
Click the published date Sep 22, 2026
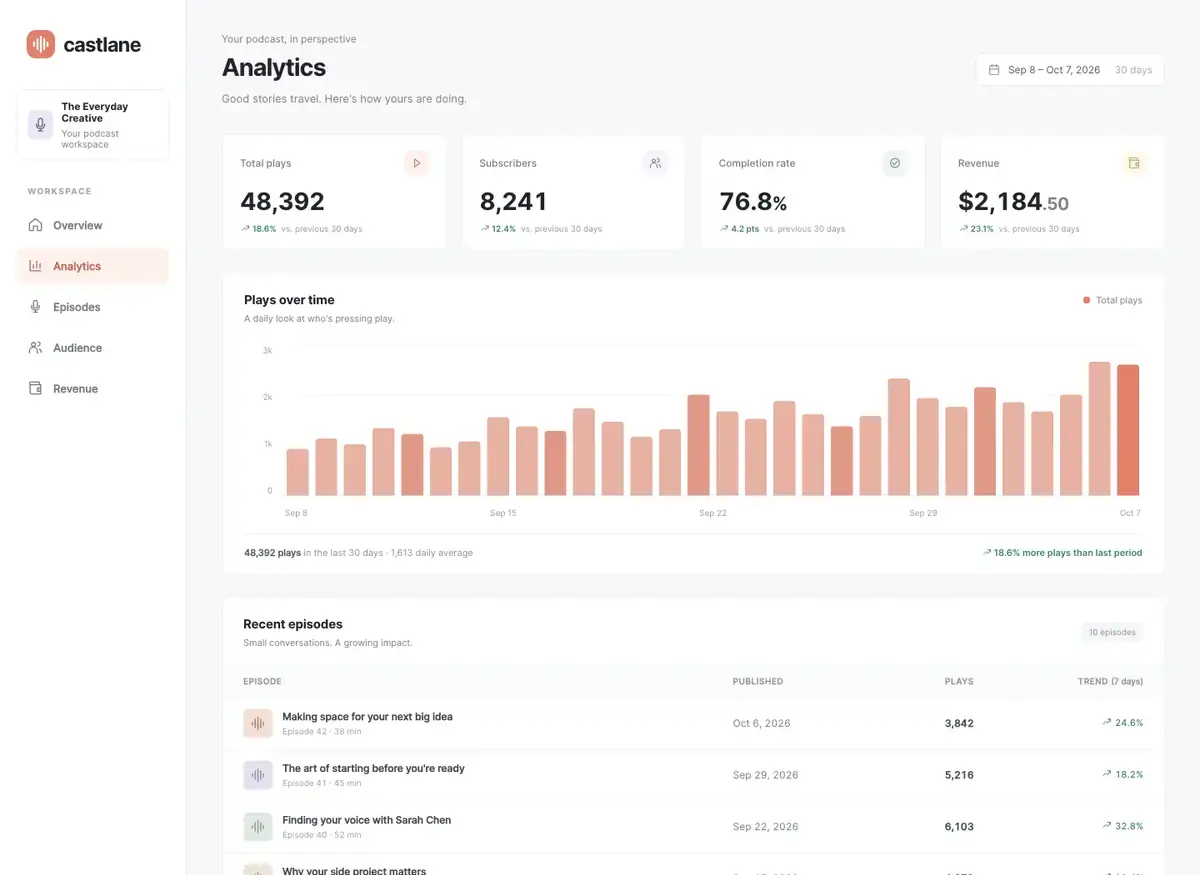[x=766, y=827]
